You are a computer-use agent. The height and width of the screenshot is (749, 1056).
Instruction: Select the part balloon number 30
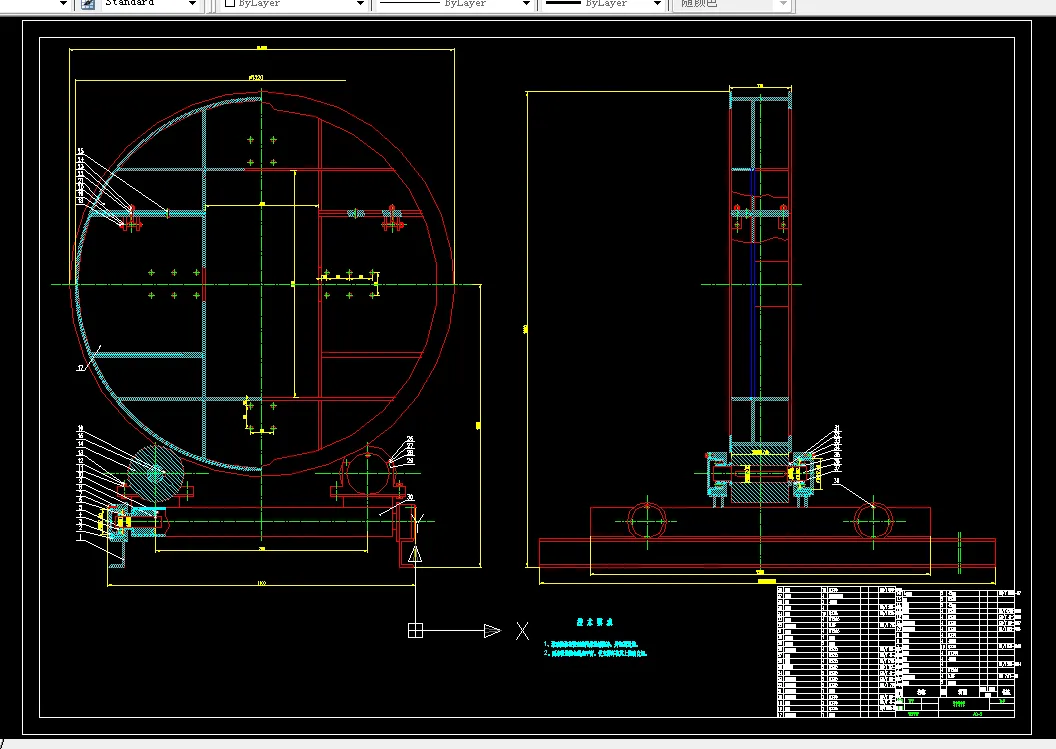click(409, 497)
